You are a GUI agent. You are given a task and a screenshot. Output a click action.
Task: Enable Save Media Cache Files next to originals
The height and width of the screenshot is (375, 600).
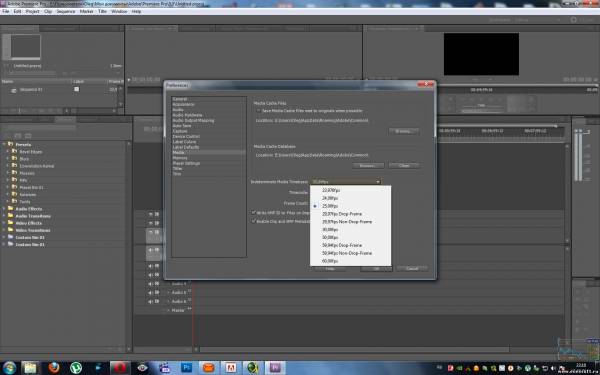pyautogui.click(x=258, y=111)
